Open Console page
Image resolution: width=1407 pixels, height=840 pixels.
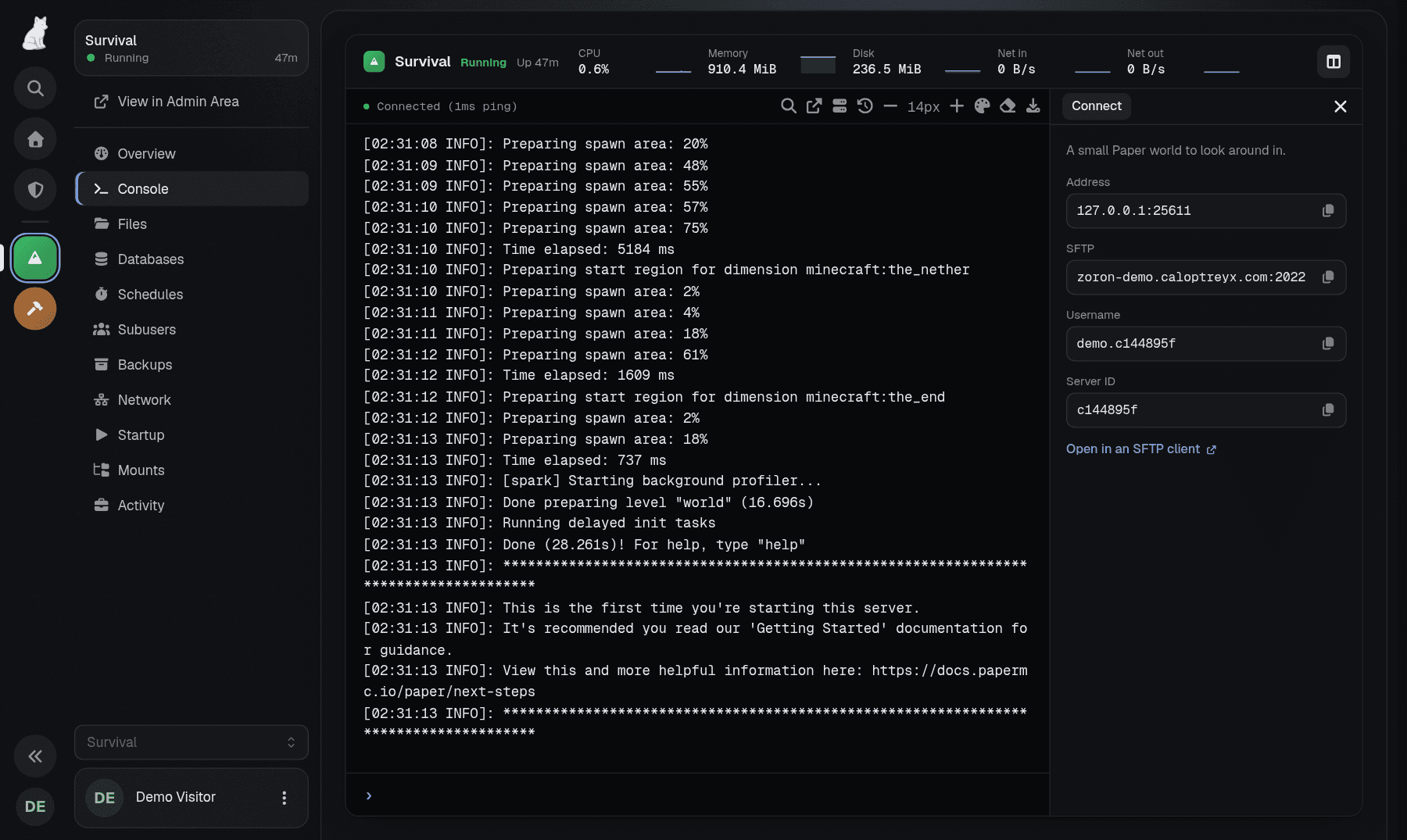[x=192, y=189]
